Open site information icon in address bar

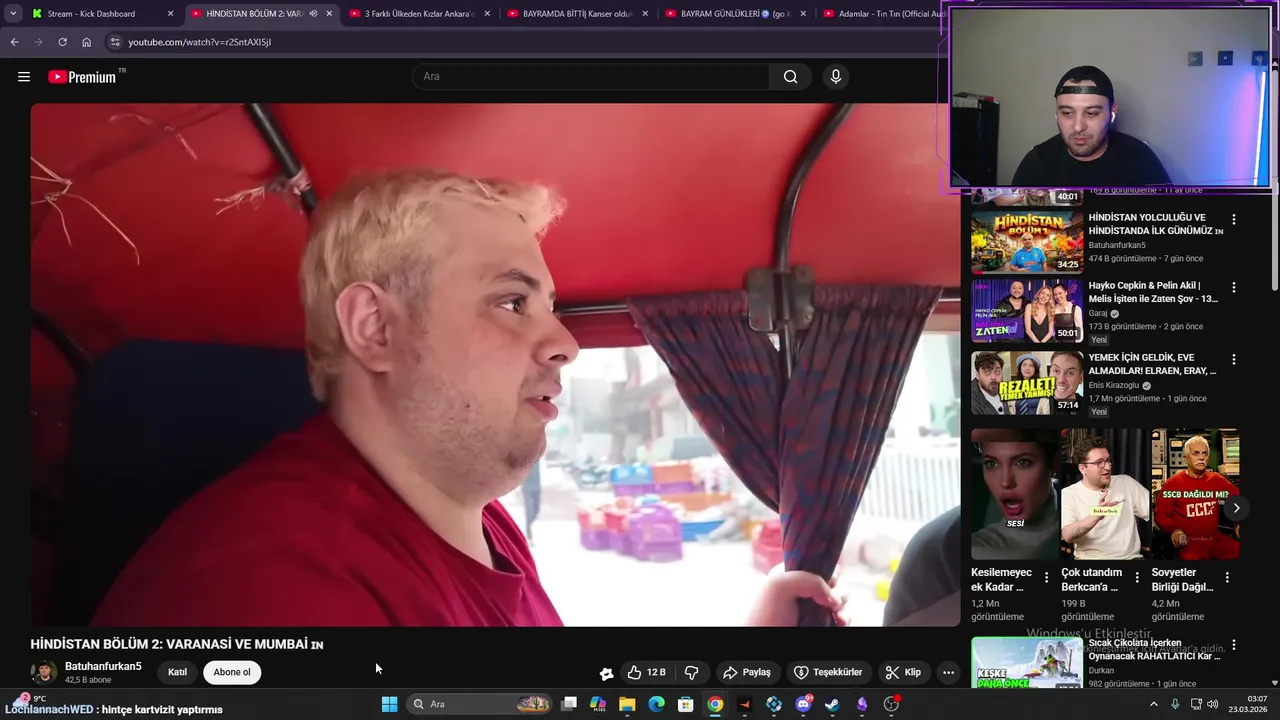click(x=115, y=42)
